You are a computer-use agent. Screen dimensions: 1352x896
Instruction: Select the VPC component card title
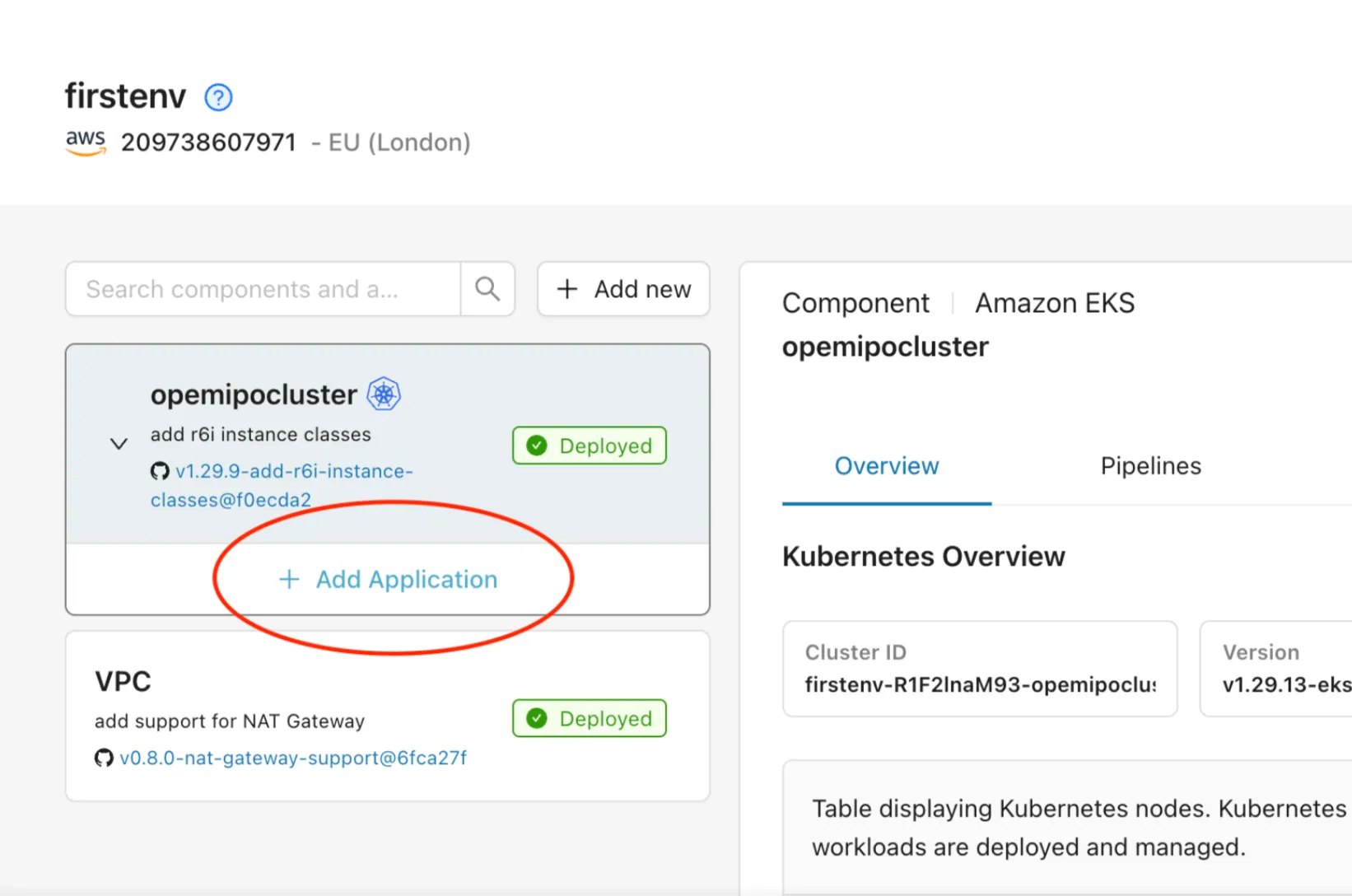click(x=123, y=682)
